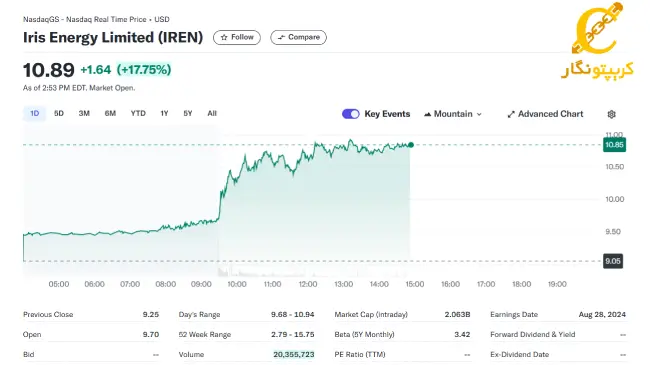This screenshot has width=650, height=365.
Task: Click the Advanced Chart expand arrow icon
Action: pyautogui.click(x=511, y=114)
